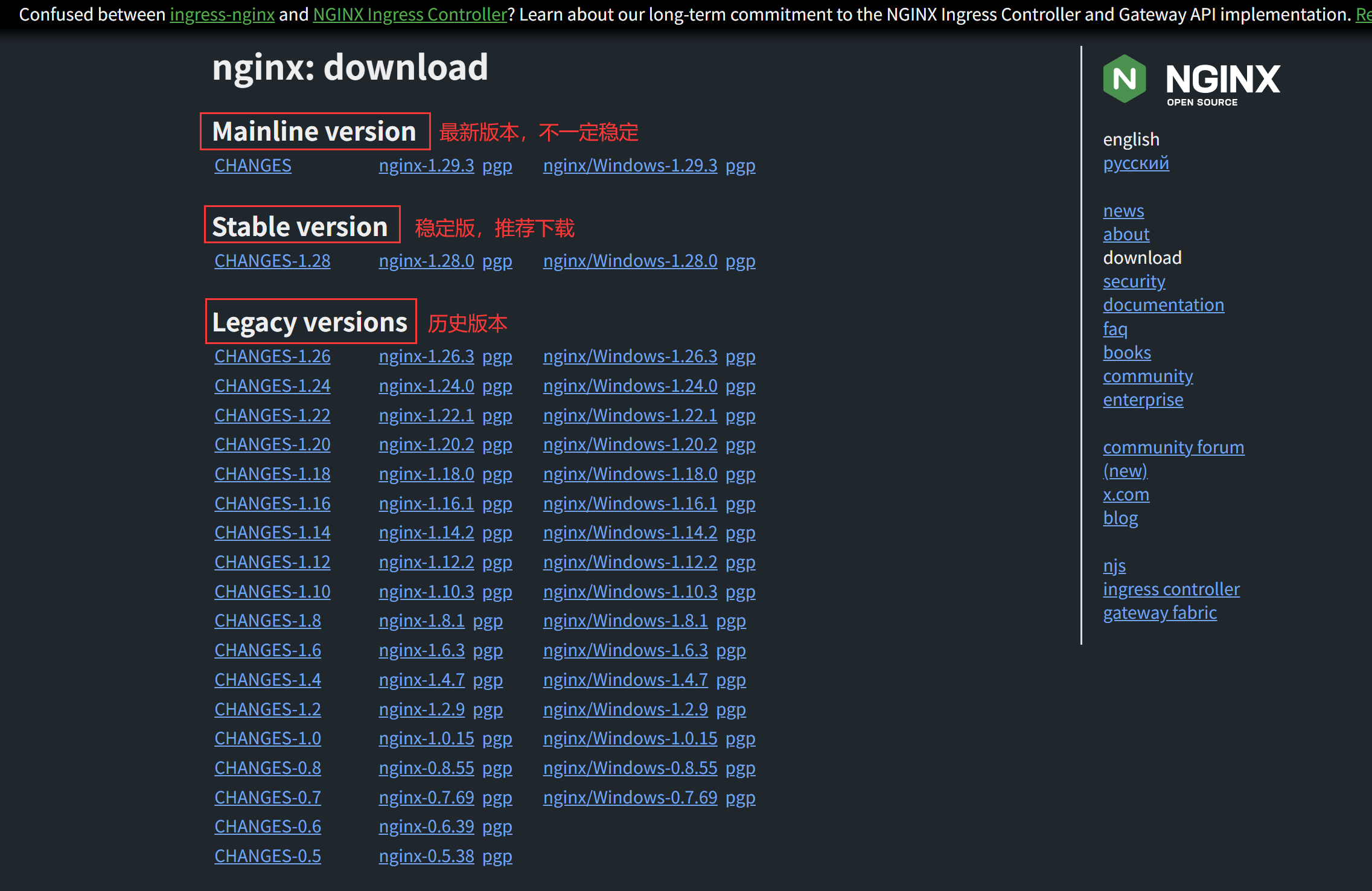This screenshot has height=891, width=1372.
Task: Download nginx/Windows-1.6.3
Action: [625, 650]
